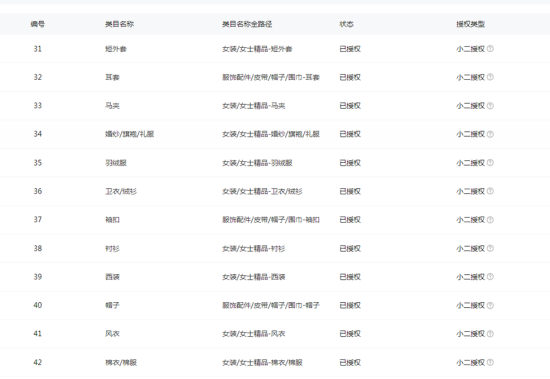Open the question-mark icon in row 37 袖扣
The height and width of the screenshot is (379, 550).
tap(490, 220)
